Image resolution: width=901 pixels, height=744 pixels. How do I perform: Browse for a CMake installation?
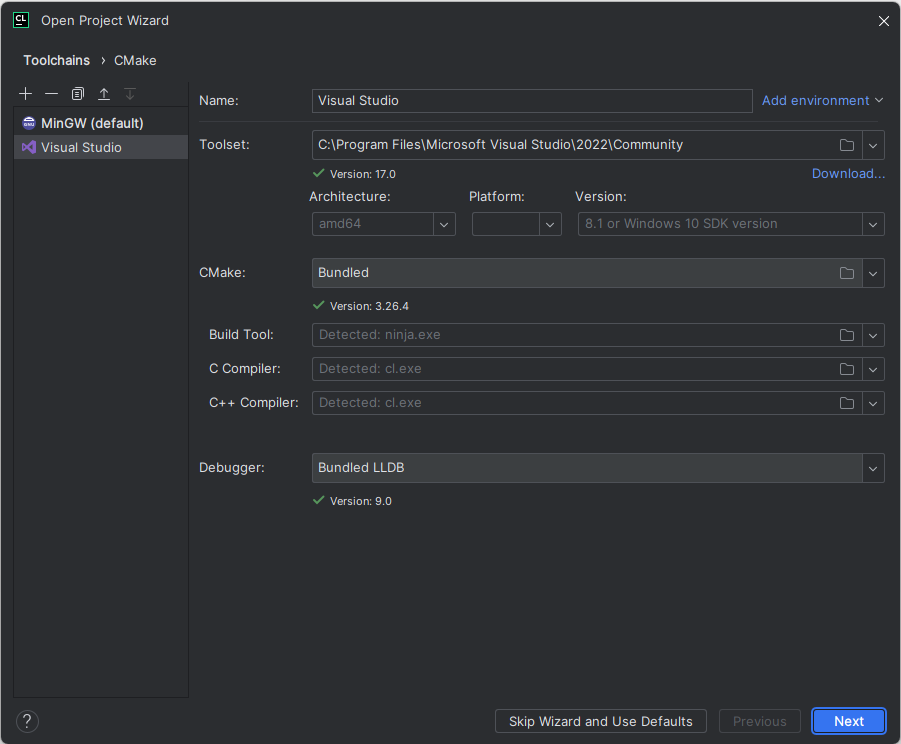click(846, 272)
